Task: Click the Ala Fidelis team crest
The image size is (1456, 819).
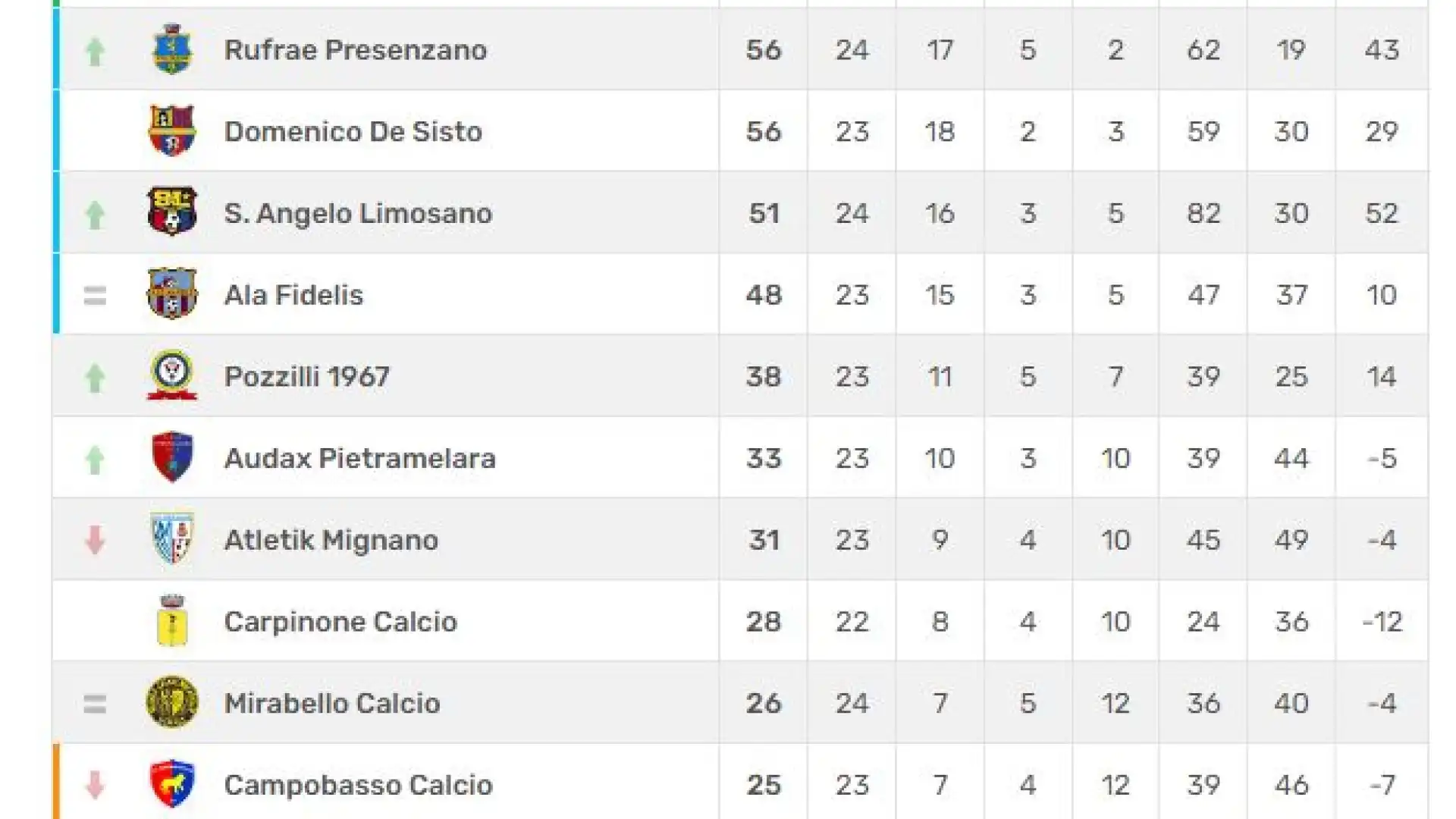Action: 172,293
